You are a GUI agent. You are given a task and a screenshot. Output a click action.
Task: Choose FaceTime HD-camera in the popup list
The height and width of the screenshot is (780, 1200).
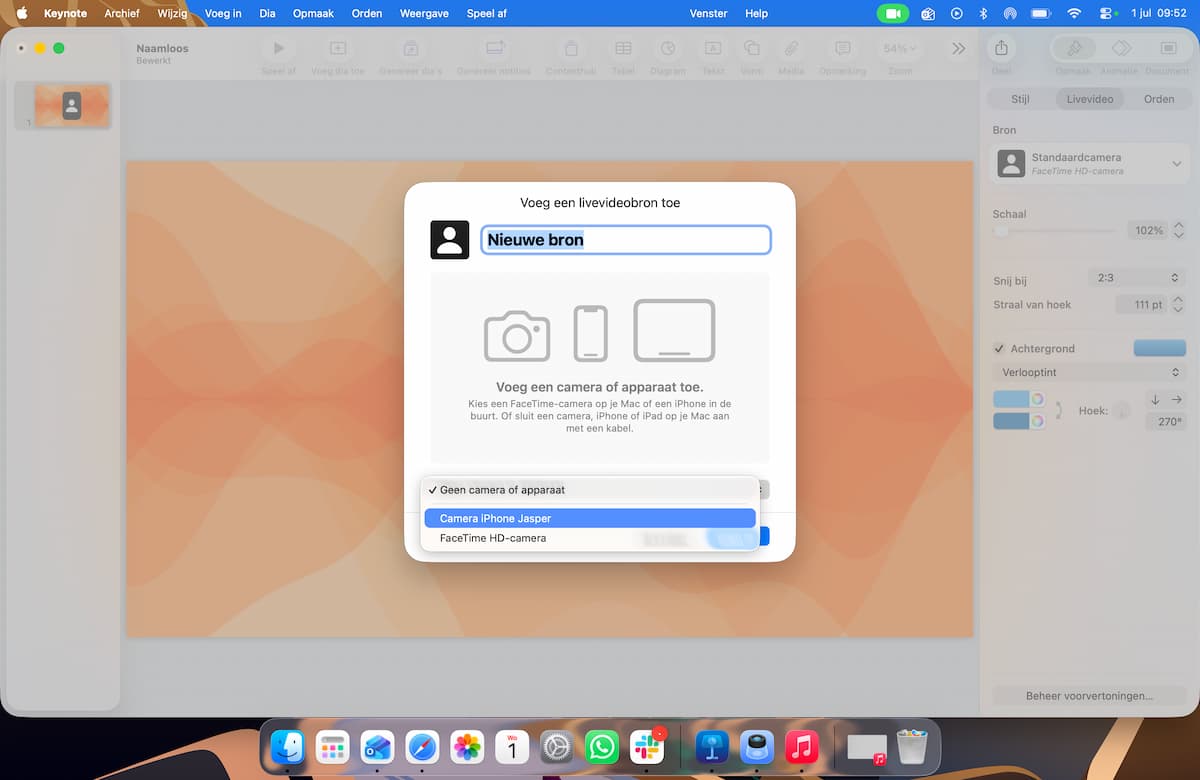590,538
